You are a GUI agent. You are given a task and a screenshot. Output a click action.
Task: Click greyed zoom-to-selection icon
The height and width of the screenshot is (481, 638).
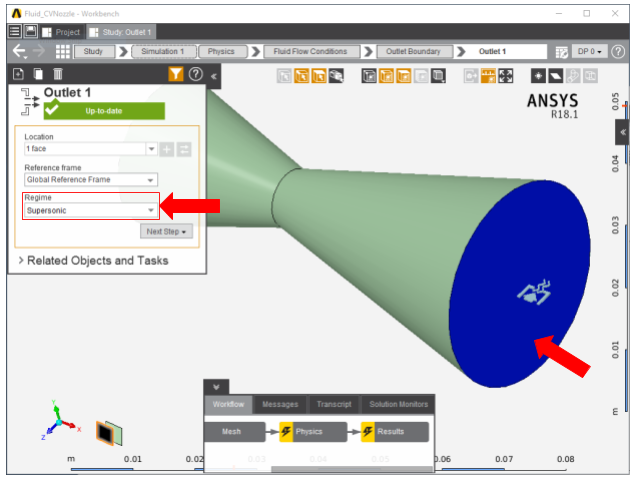(471, 76)
